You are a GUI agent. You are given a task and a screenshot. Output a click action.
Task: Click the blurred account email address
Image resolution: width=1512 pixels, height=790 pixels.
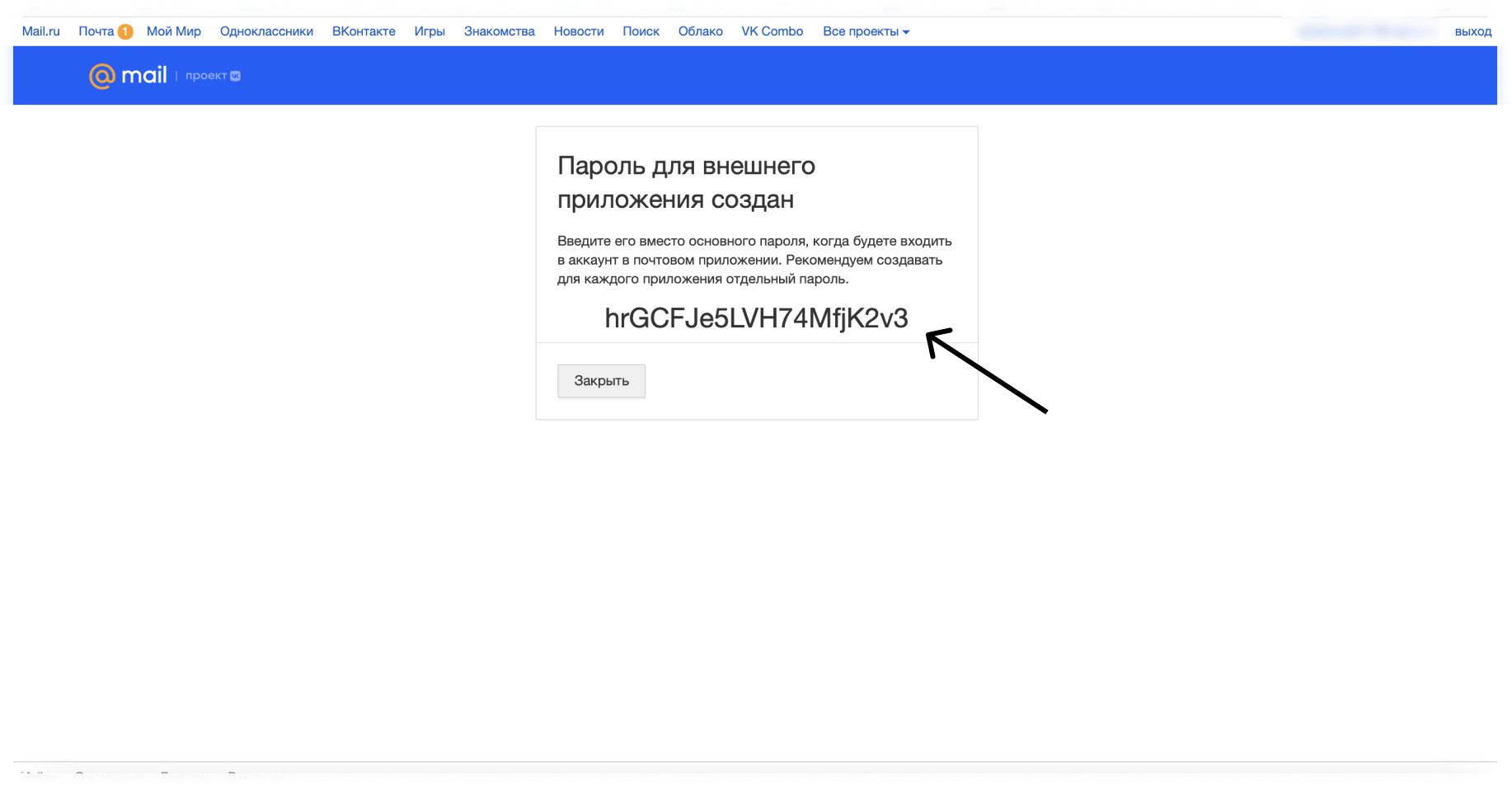pyautogui.click(x=1367, y=31)
